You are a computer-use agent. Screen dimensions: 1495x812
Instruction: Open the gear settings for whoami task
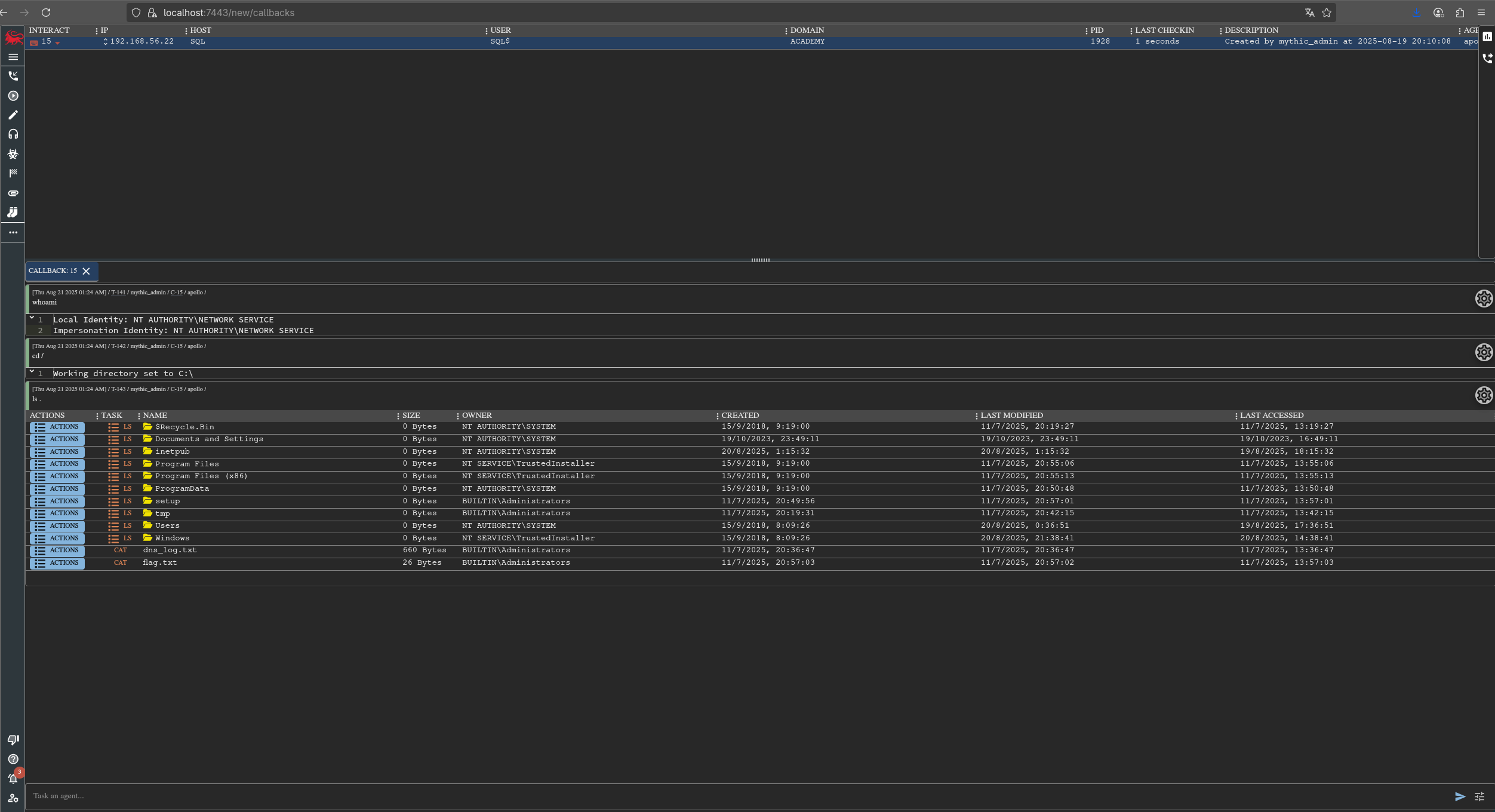coord(1484,299)
